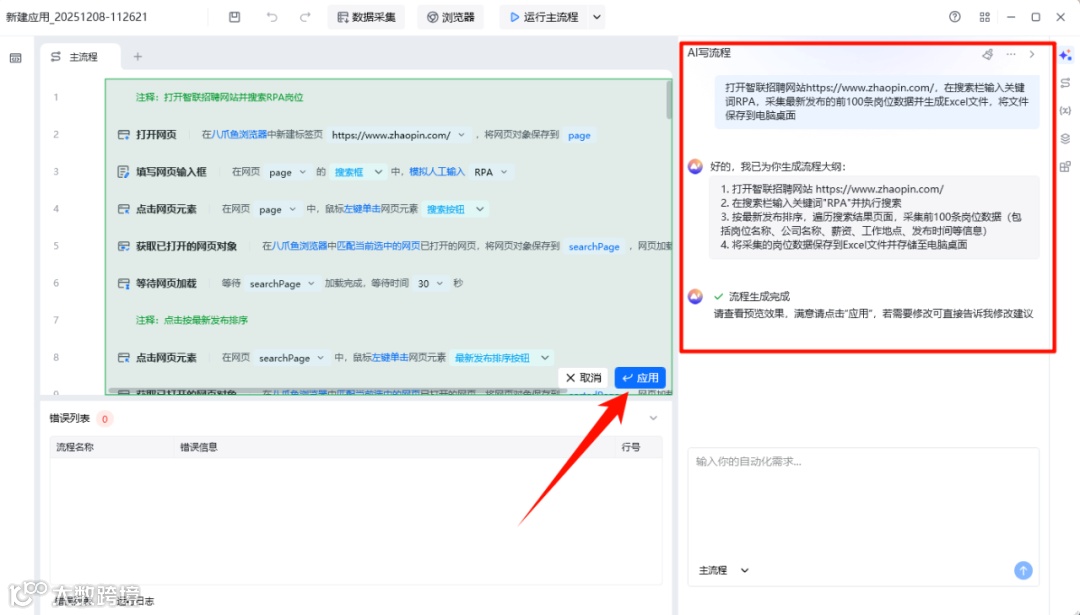The image size is (1080, 615).
Task: Click the flow editor vertical scrollbar
Action: click(669, 100)
